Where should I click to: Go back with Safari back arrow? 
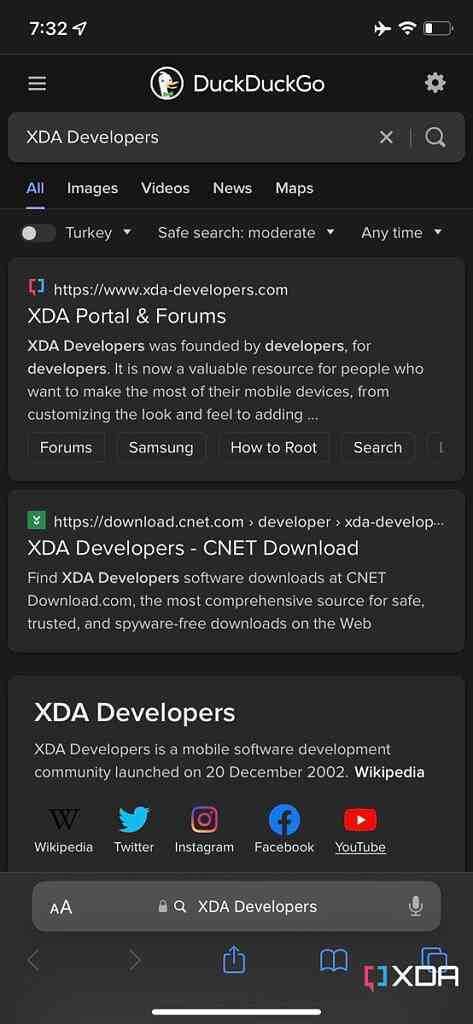click(x=33, y=960)
